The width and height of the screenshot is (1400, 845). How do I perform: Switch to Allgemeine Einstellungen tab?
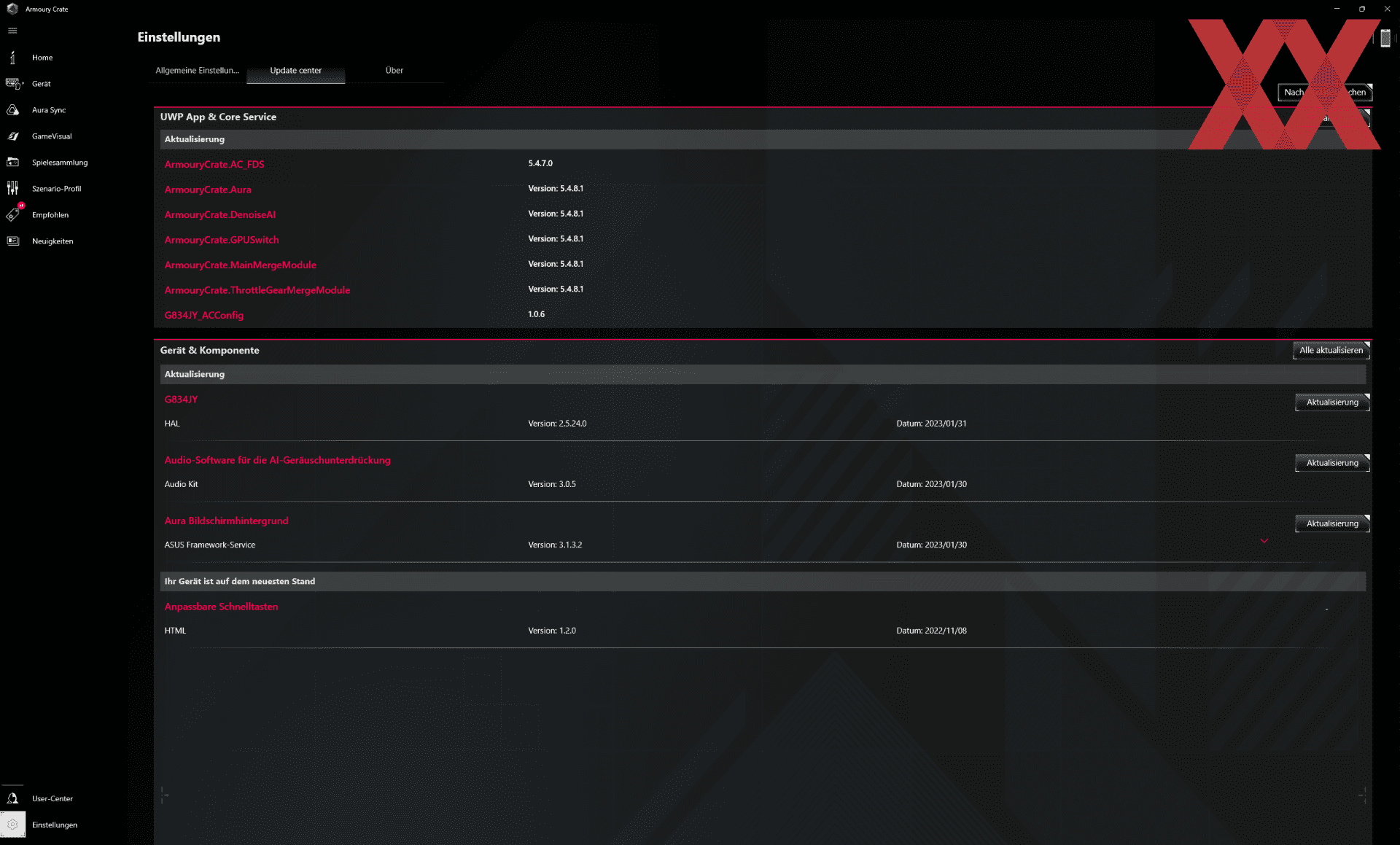pyautogui.click(x=197, y=71)
